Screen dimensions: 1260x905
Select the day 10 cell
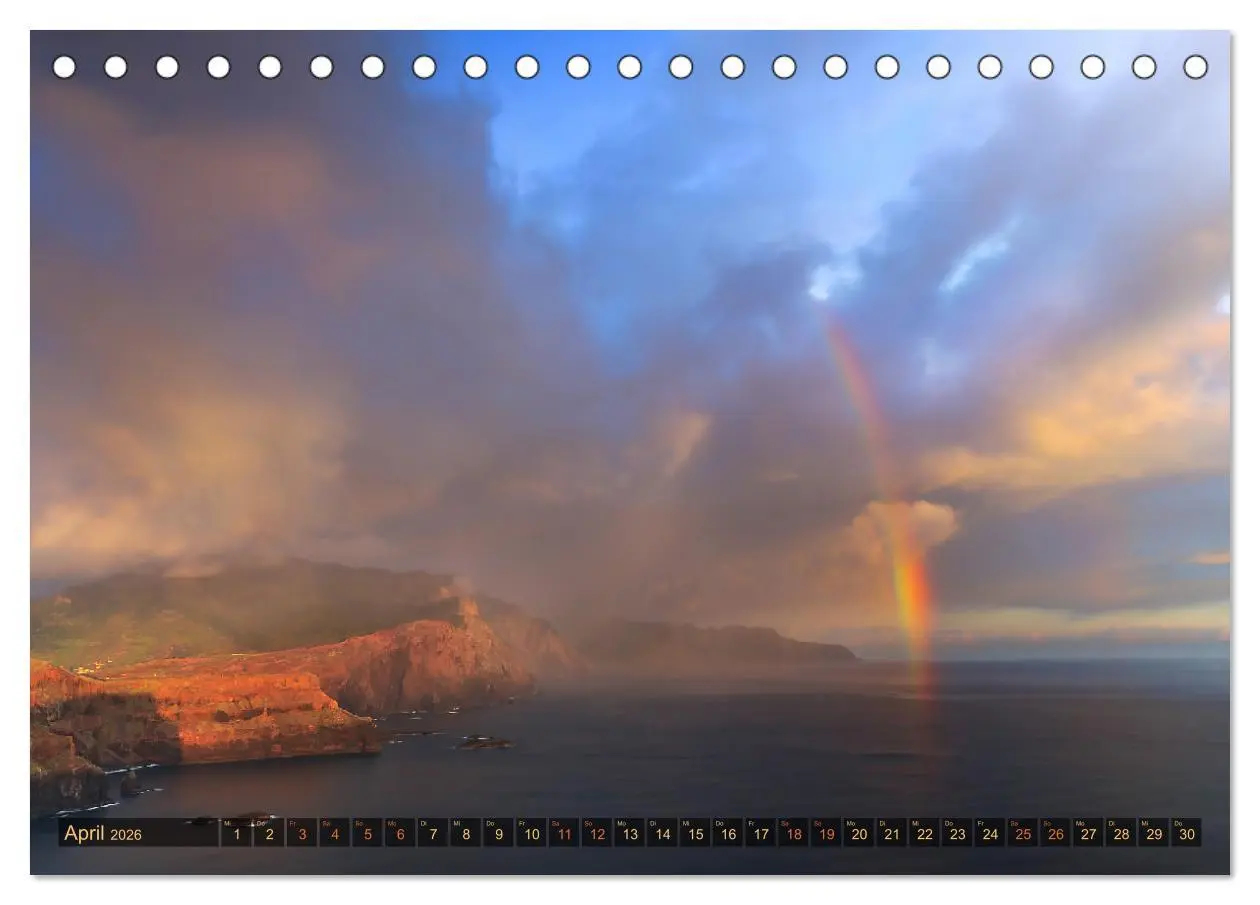(531, 832)
